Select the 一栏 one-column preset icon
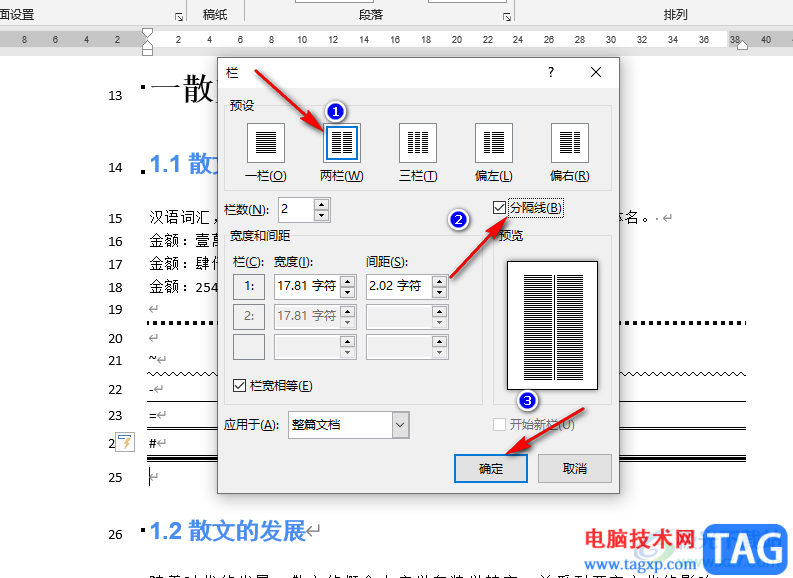Viewport: 793px width, 578px height. coord(266,143)
